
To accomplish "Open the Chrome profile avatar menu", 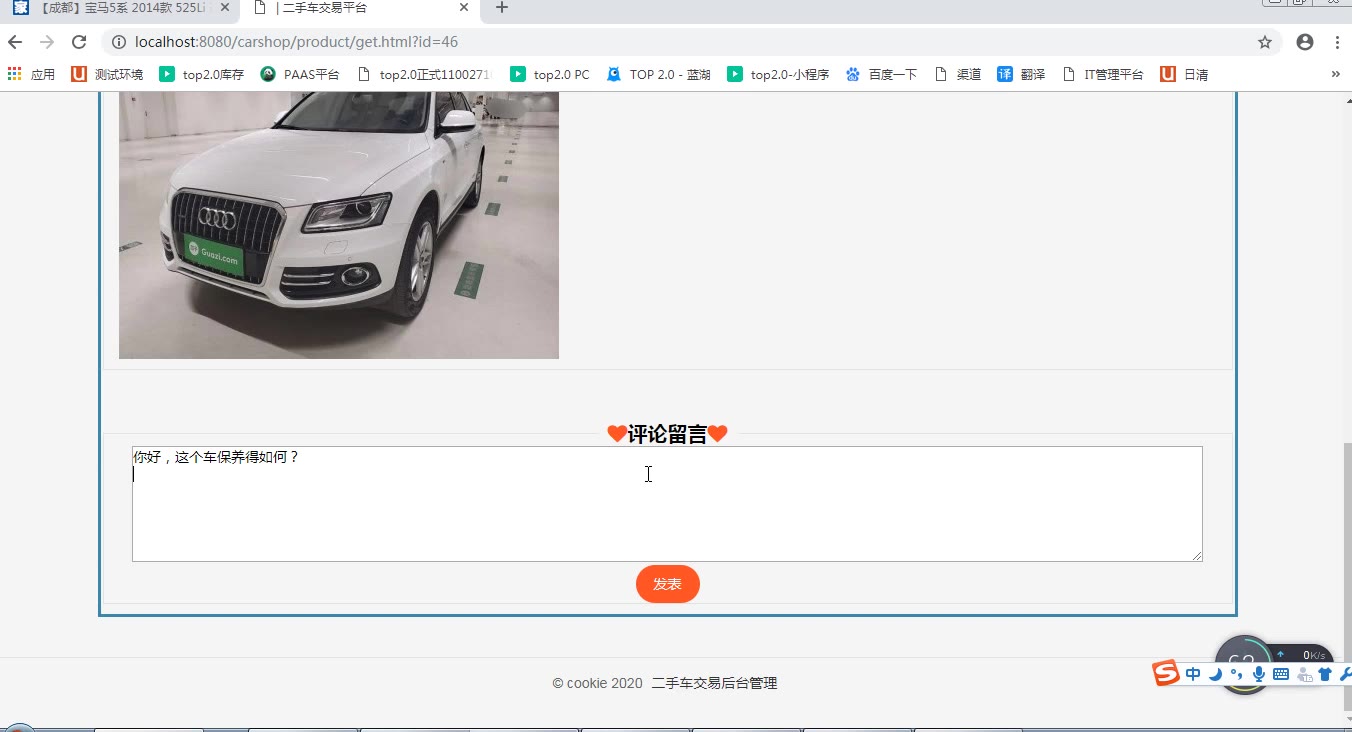I will [x=1305, y=42].
